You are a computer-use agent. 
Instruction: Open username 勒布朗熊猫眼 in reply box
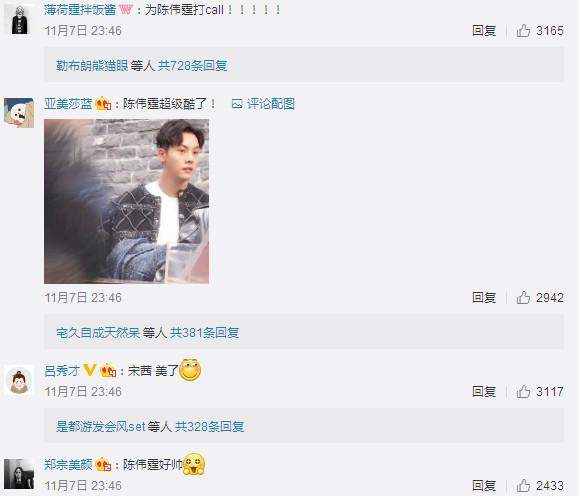(x=92, y=66)
